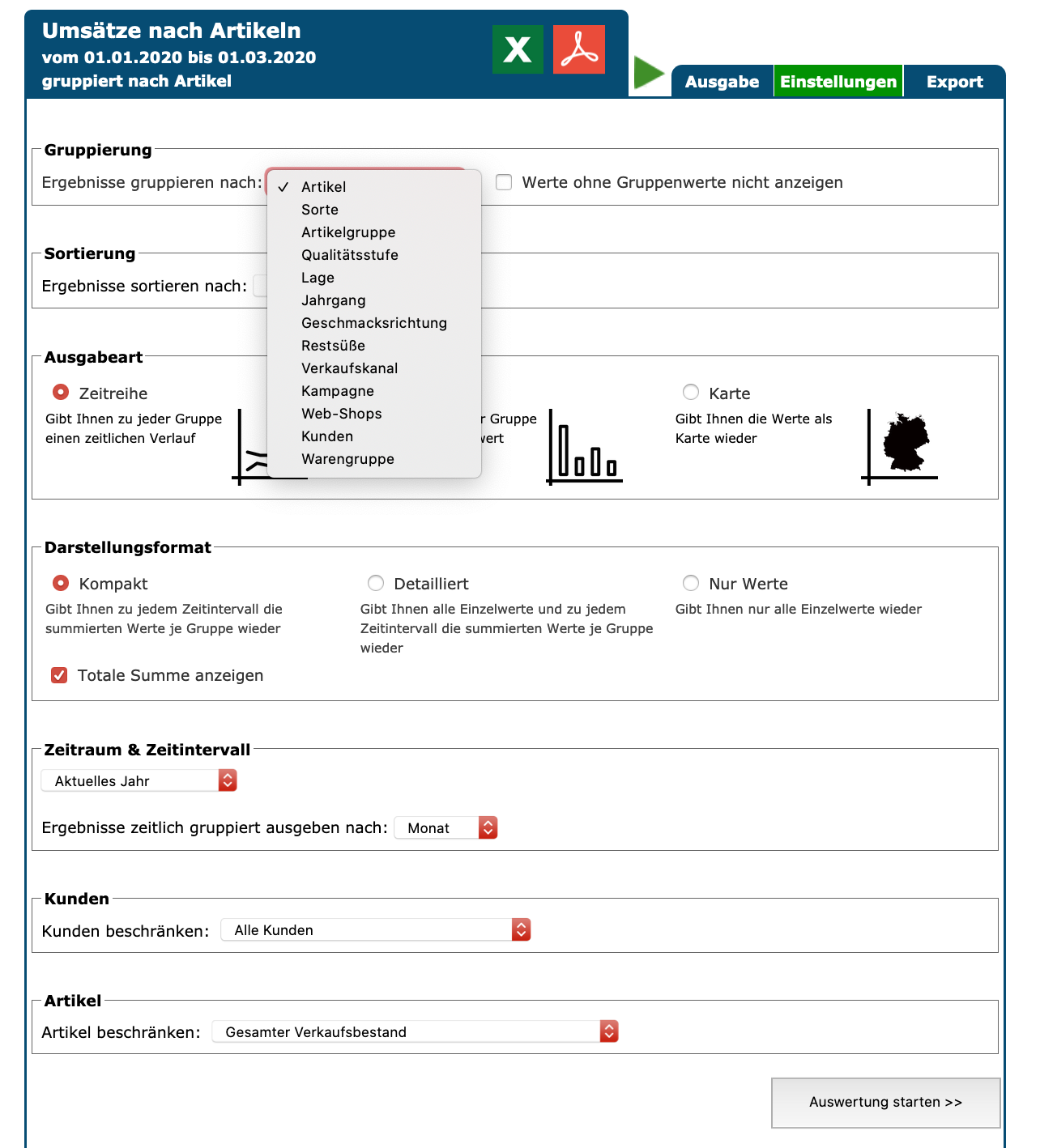Expand the Alle Kunden dropdown
The image size is (1040, 1148).
[x=375, y=929]
